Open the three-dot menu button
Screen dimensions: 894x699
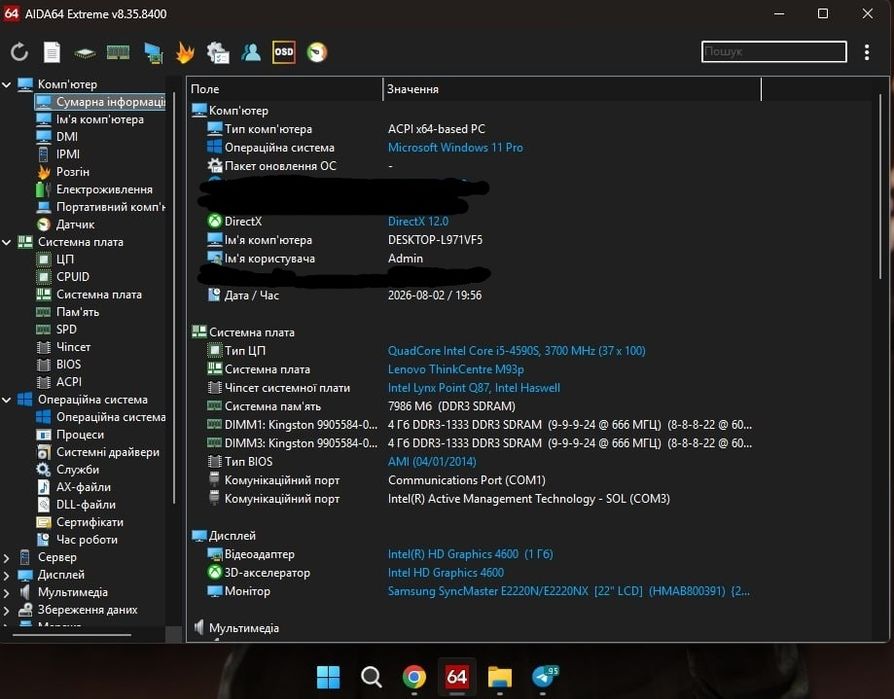click(x=867, y=52)
